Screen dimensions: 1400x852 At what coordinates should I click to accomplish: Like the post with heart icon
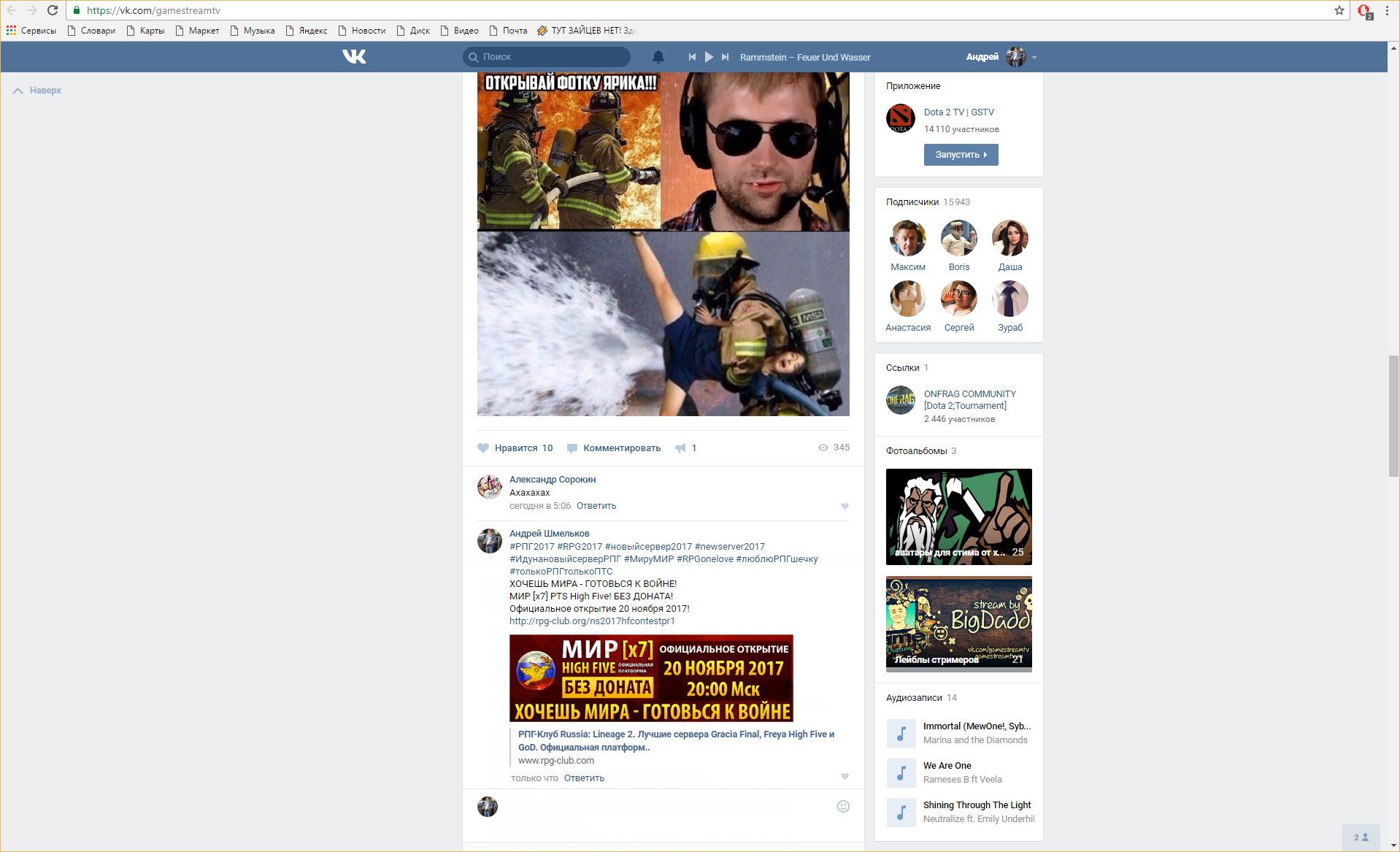[x=483, y=448]
